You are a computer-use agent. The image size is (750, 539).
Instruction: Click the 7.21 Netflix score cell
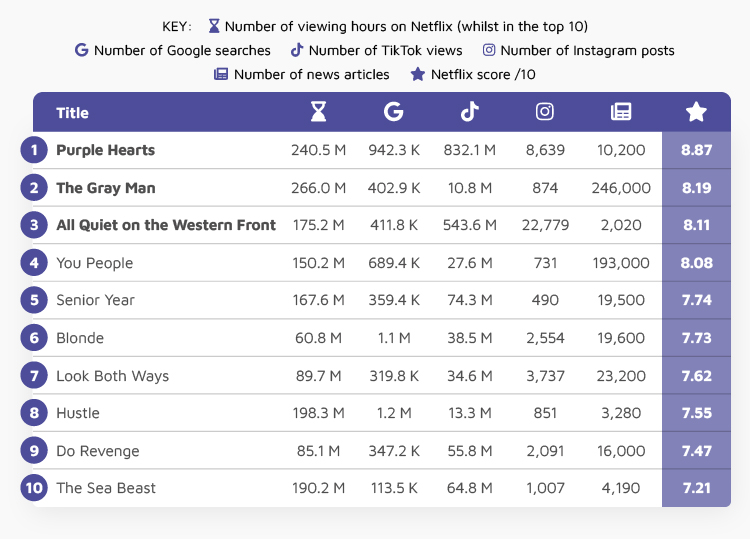click(x=696, y=488)
